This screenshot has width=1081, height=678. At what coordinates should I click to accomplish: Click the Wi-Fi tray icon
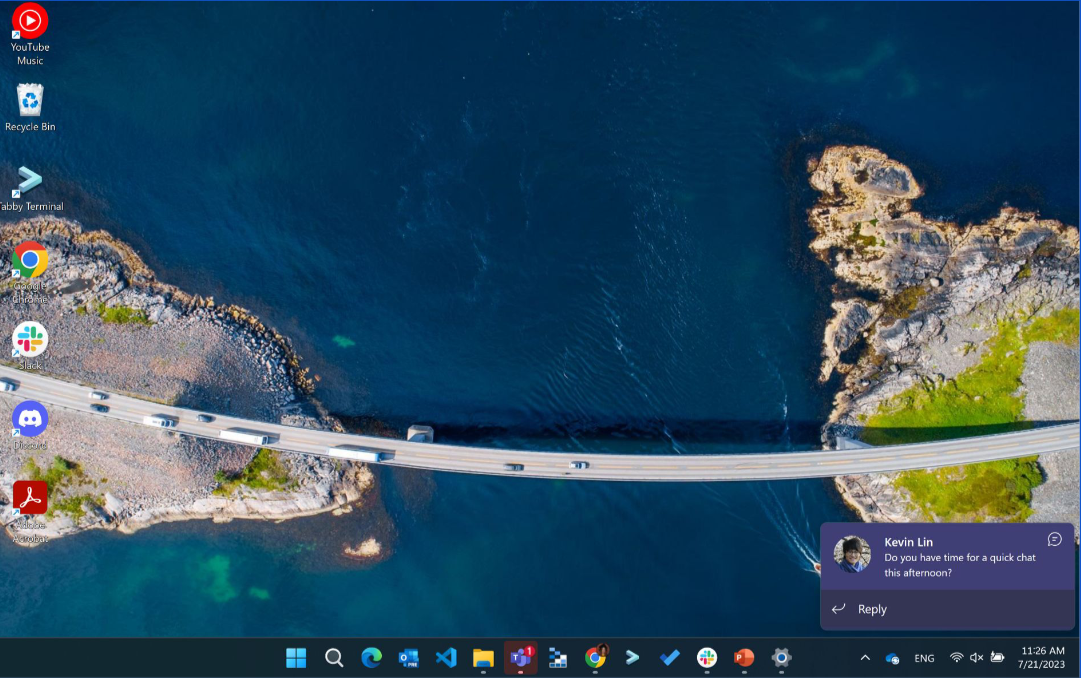(x=956, y=657)
